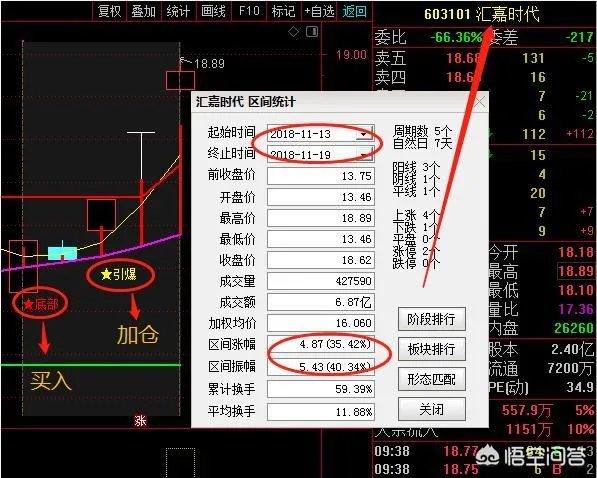Click the 前收盘价 field showing 13.75
597x478 pixels.
click(321, 176)
